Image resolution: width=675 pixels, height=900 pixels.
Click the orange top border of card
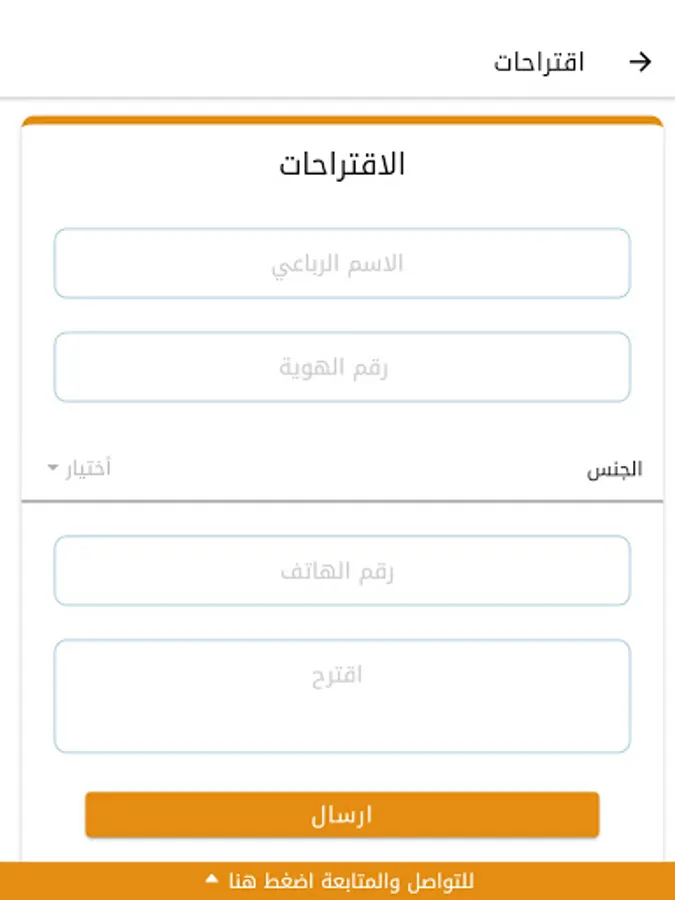[342, 120]
